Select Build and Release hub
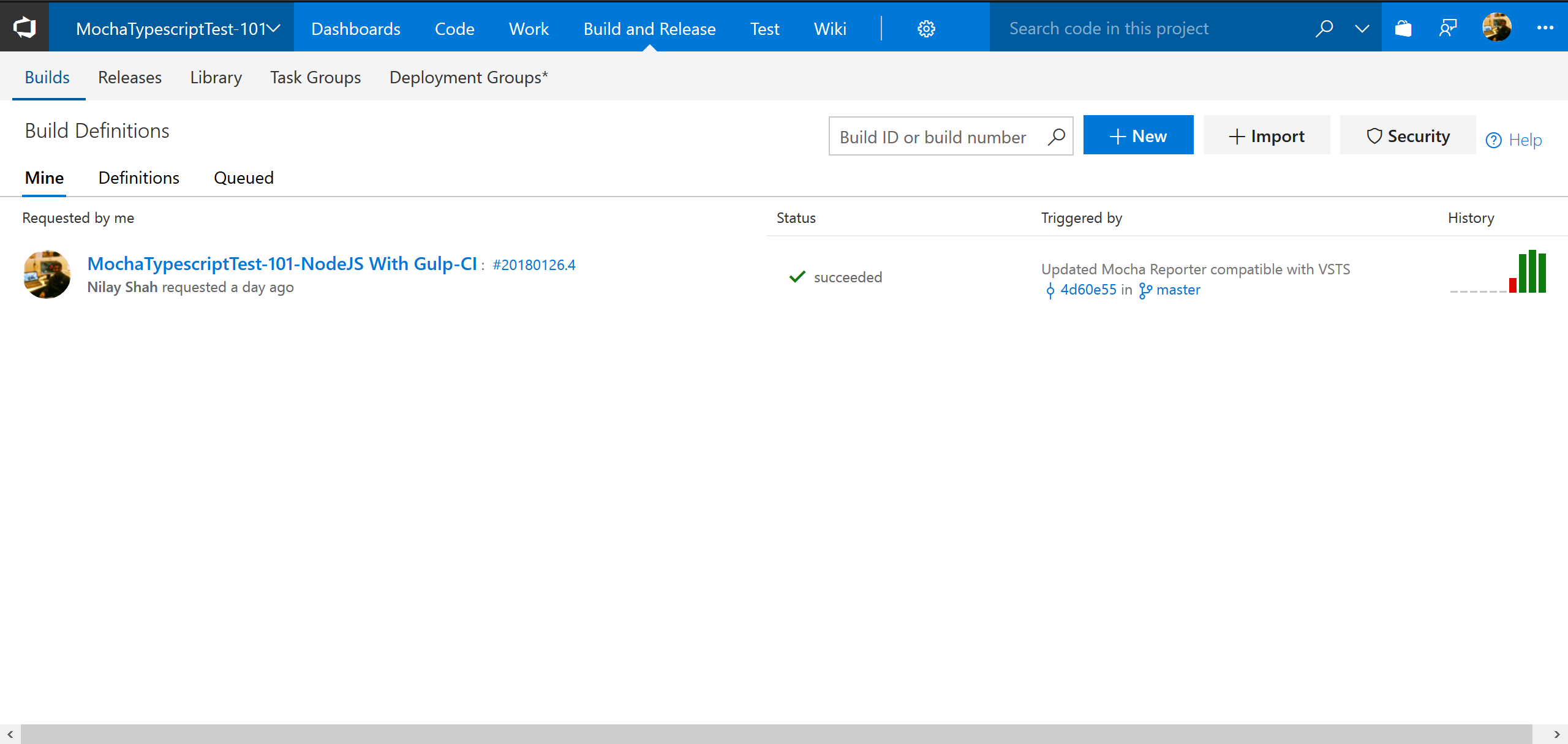Image resolution: width=1568 pixels, height=744 pixels. (x=649, y=29)
